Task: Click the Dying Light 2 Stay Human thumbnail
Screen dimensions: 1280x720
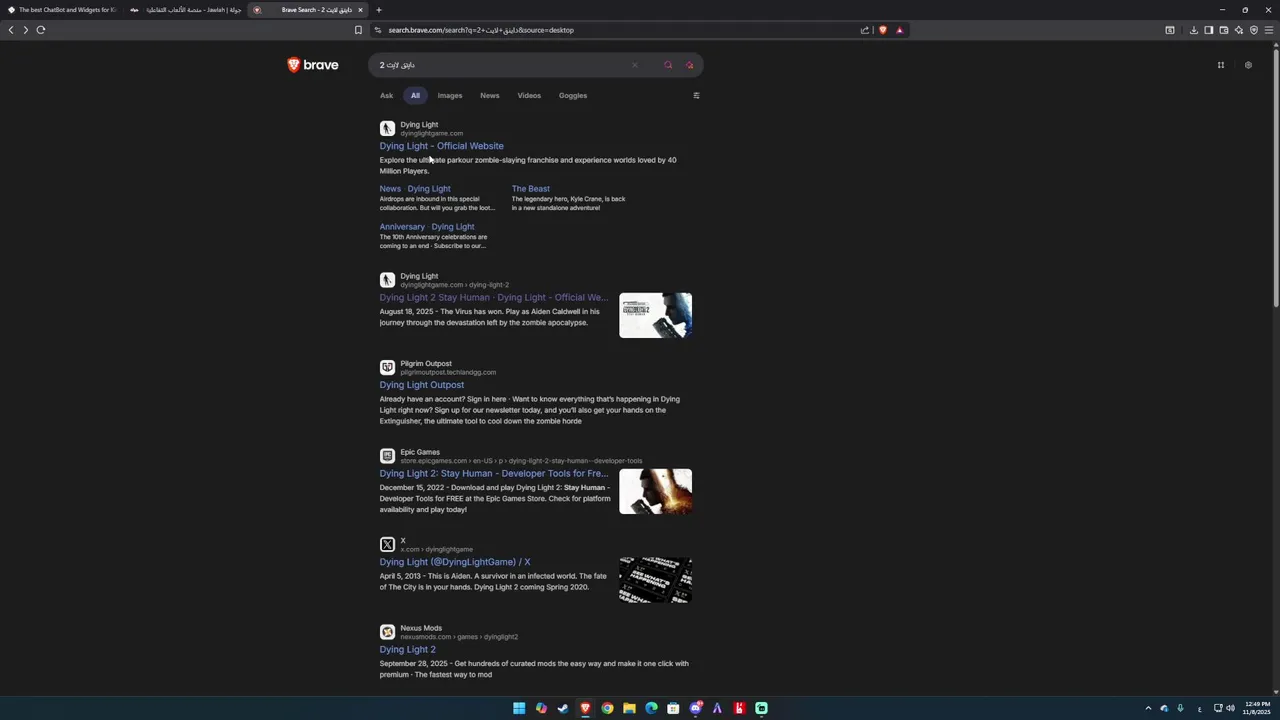Action: pyautogui.click(x=655, y=315)
